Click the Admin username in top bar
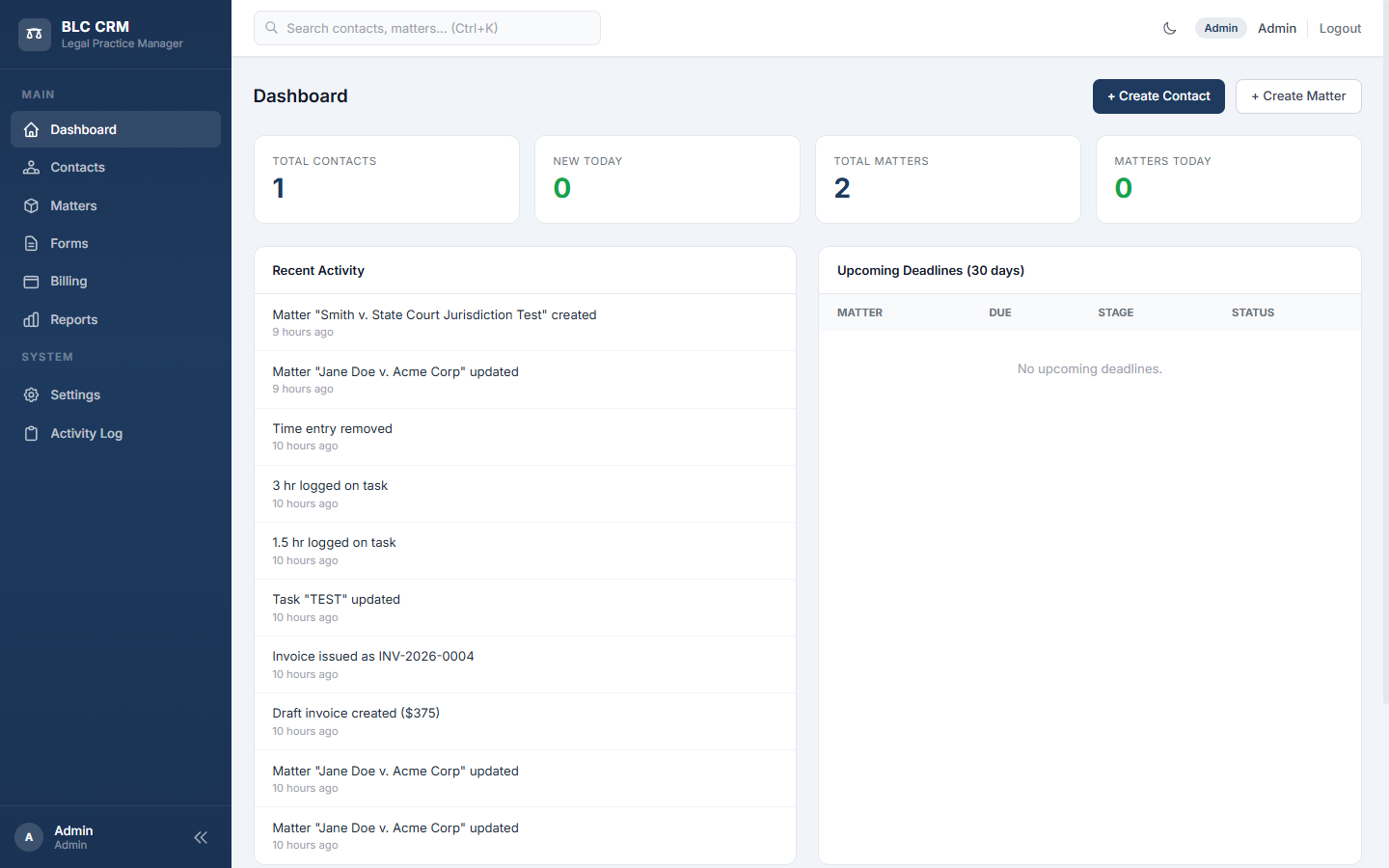This screenshot has height=868, width=1389. click(1277, 28)
